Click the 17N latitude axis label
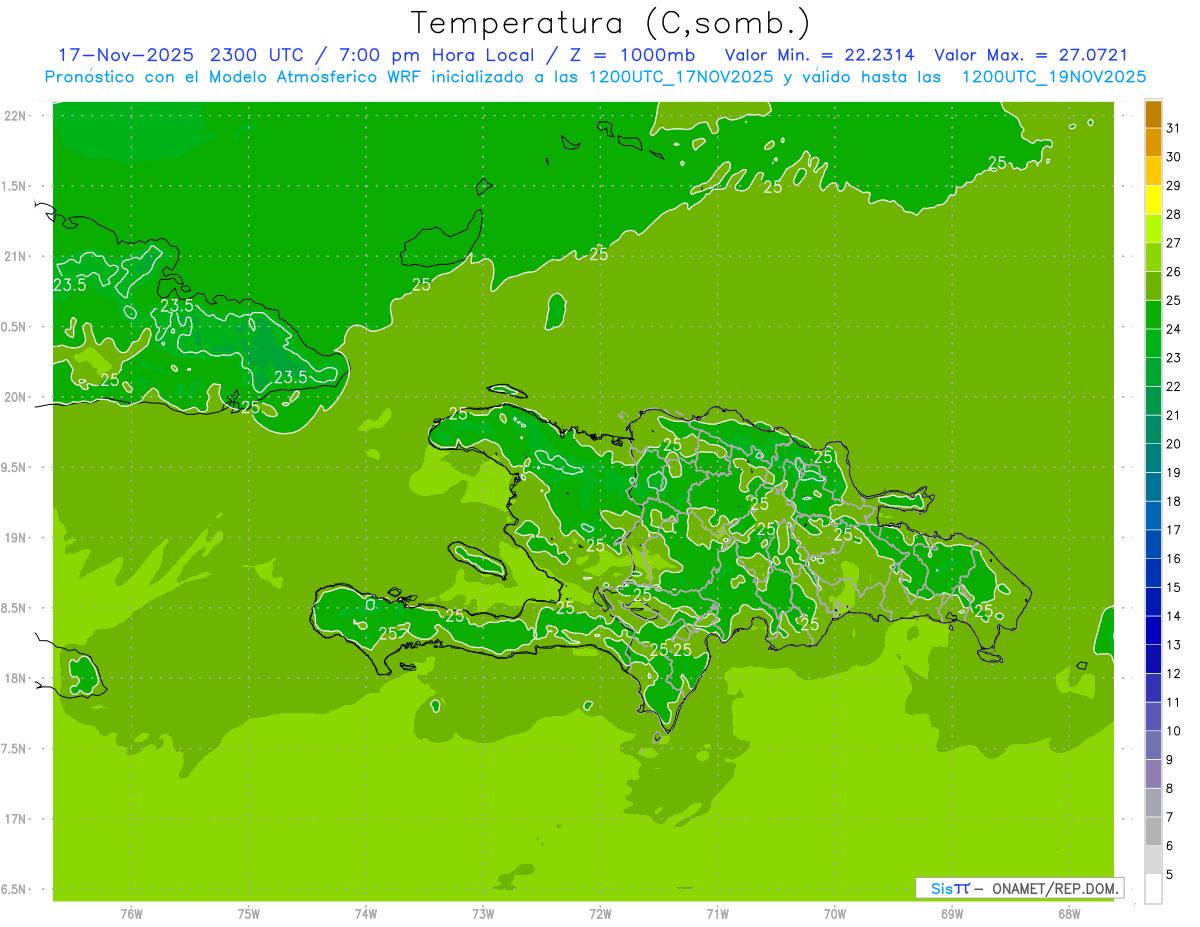Screen dimensions: 1200x927 pos(14,819)
